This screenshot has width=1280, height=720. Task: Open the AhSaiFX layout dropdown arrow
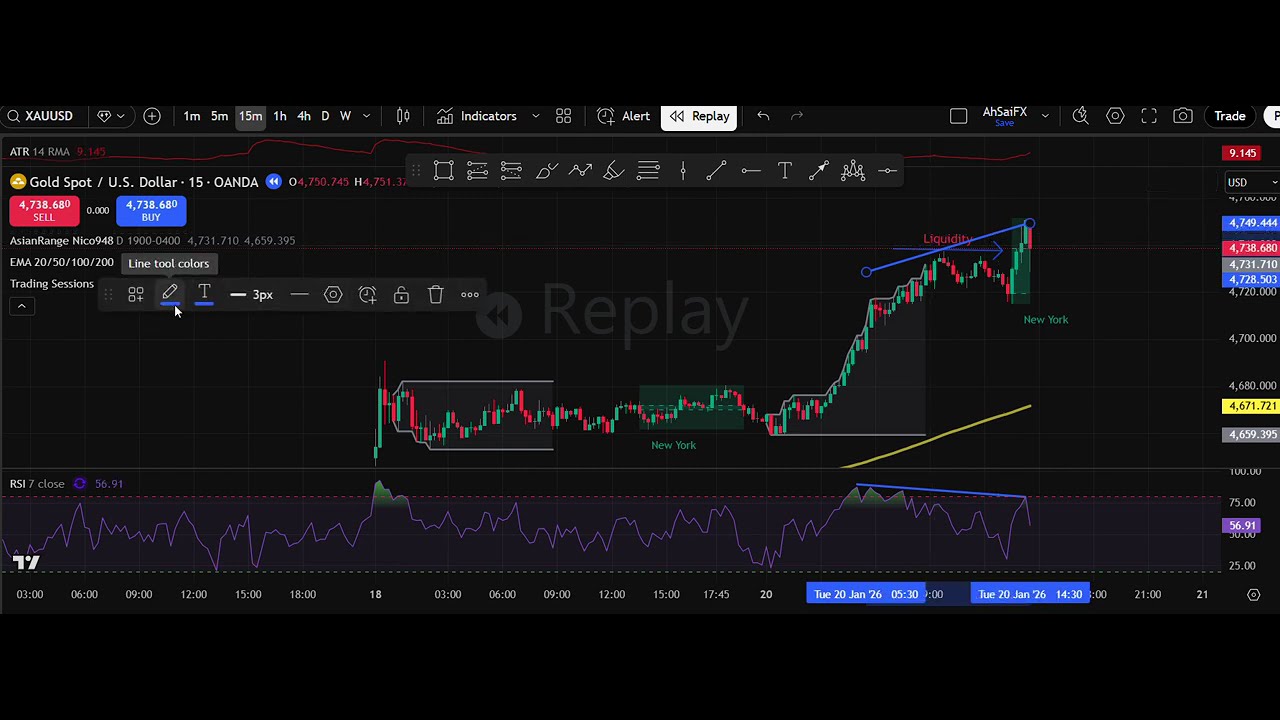click(1045, 116)
